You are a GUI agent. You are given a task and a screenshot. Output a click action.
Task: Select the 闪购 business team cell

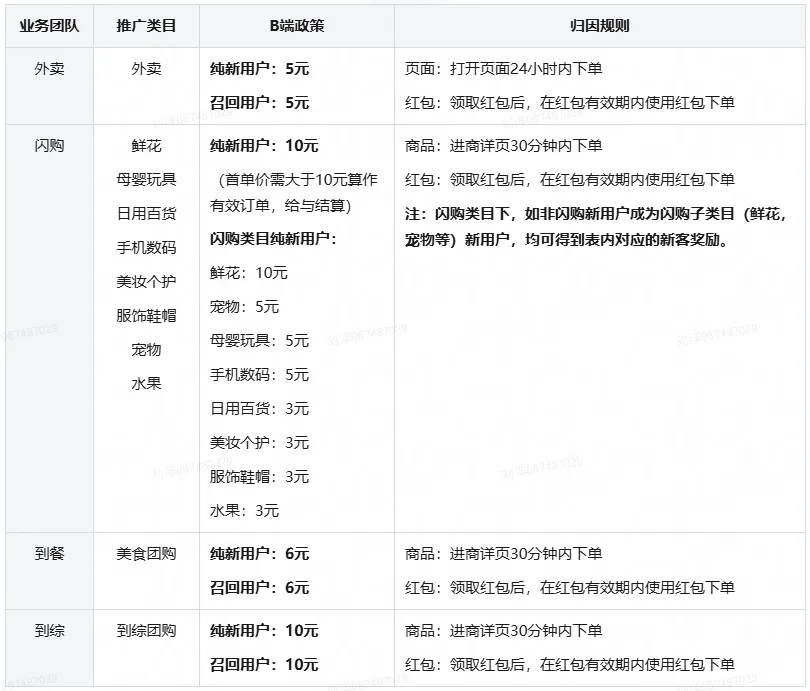[49, 146]
